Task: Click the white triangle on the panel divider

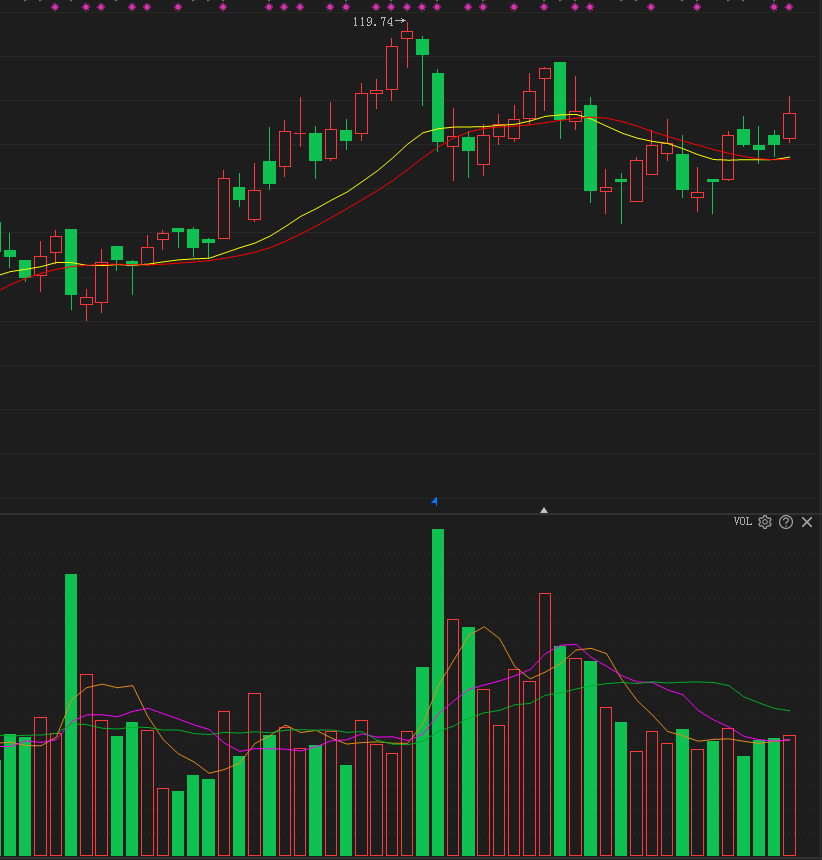Action: [x=544, y=510]
